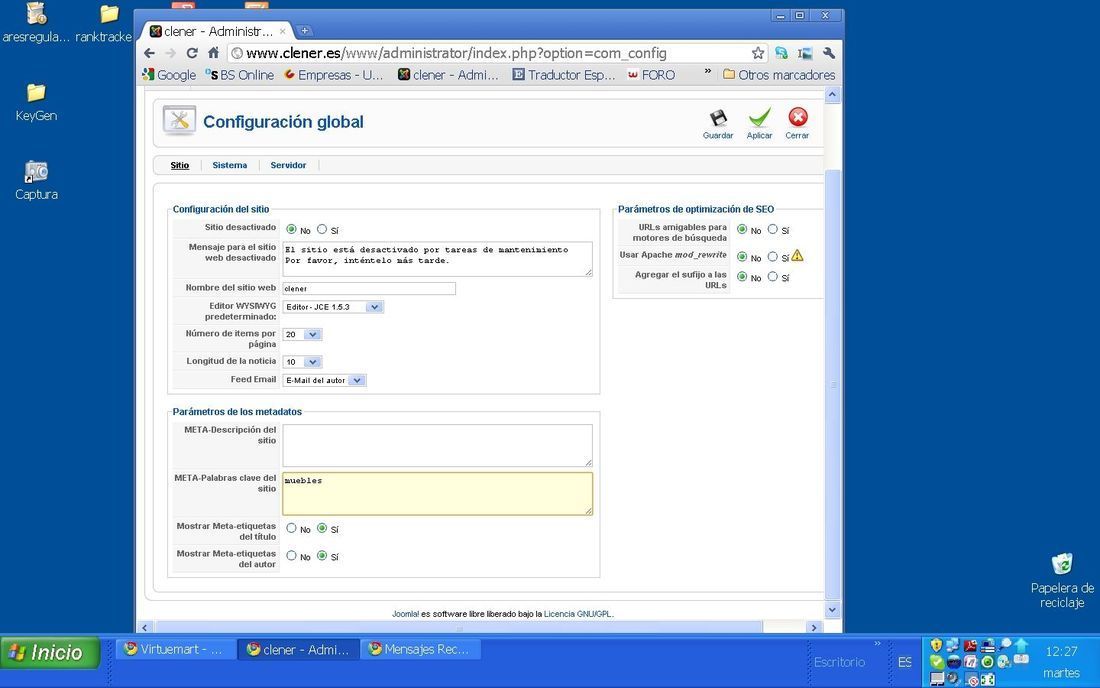This screenshot has height=688, width=1100.
Task: Select Sí for URLs amigables
Action: pyautogui.click(x=772, y=229)
